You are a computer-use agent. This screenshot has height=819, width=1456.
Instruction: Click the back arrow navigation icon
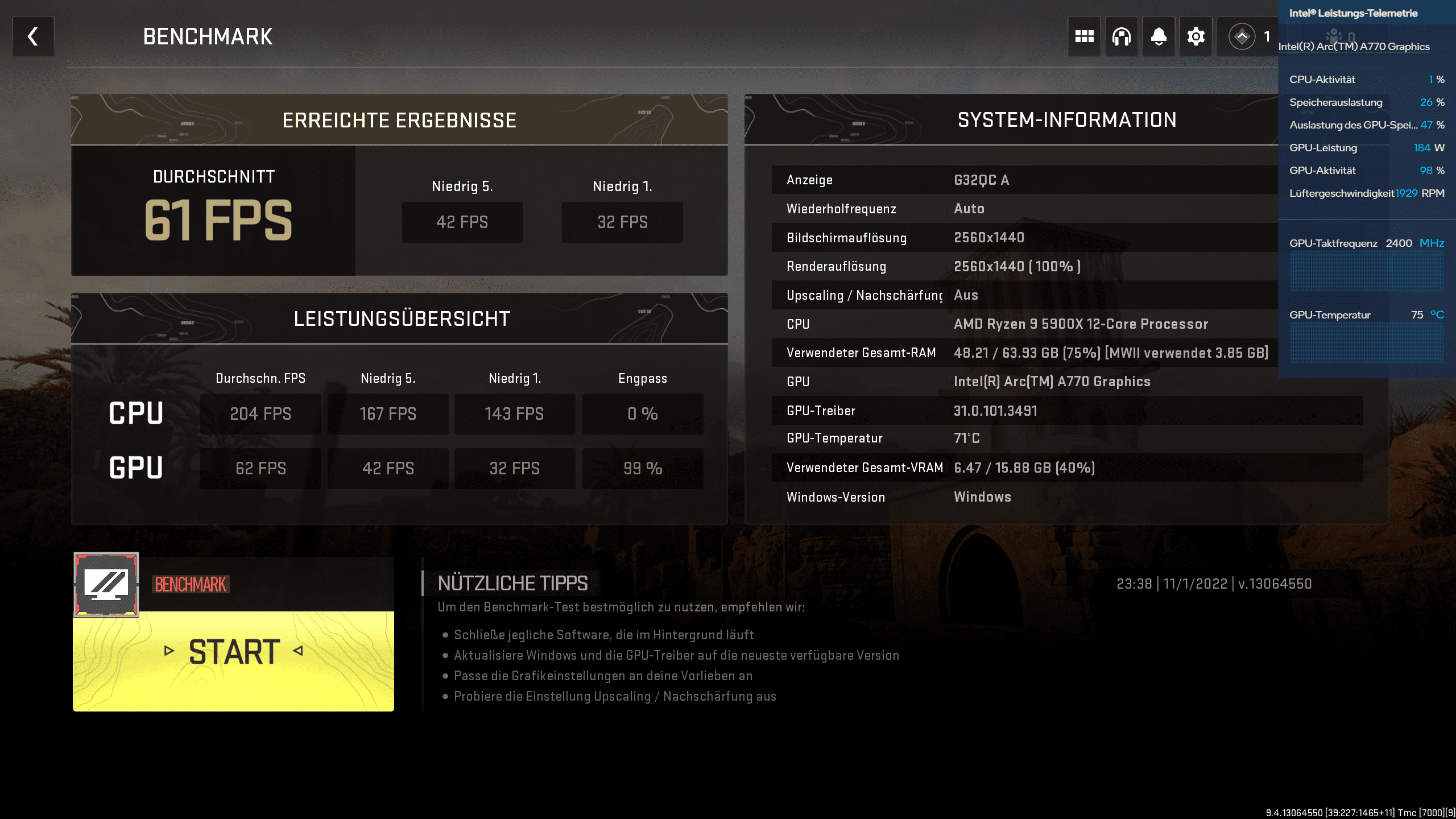point(34,37)
